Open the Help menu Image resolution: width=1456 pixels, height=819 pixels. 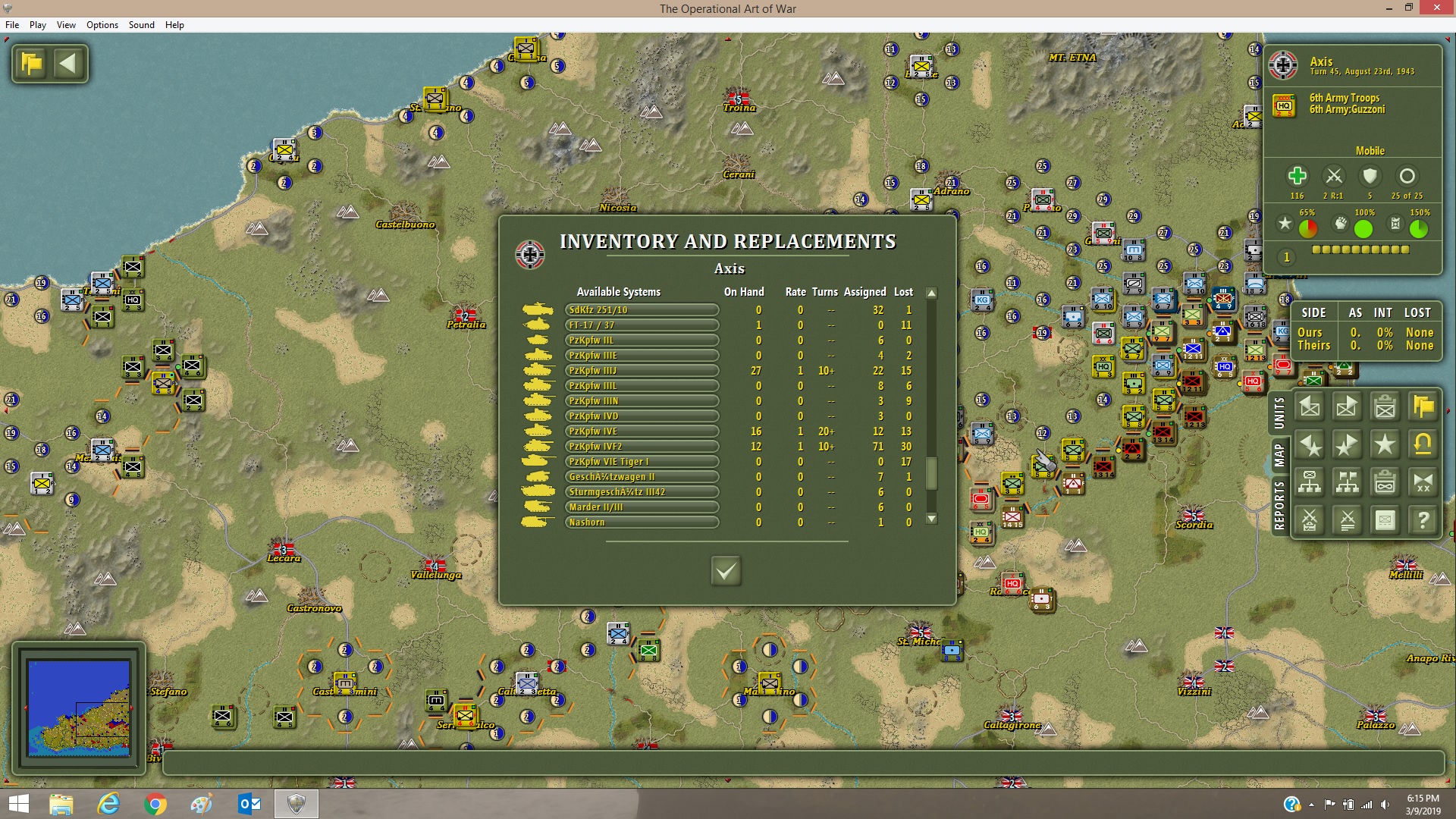click(174, 25)
